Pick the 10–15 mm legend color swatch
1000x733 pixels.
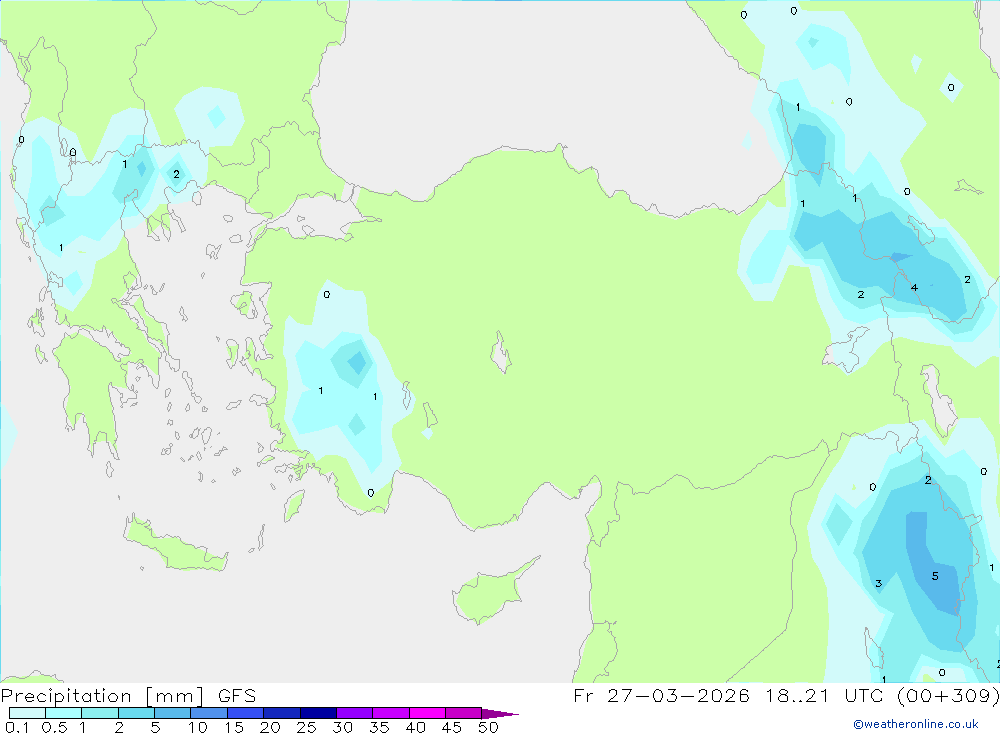[x=209, y=713]
